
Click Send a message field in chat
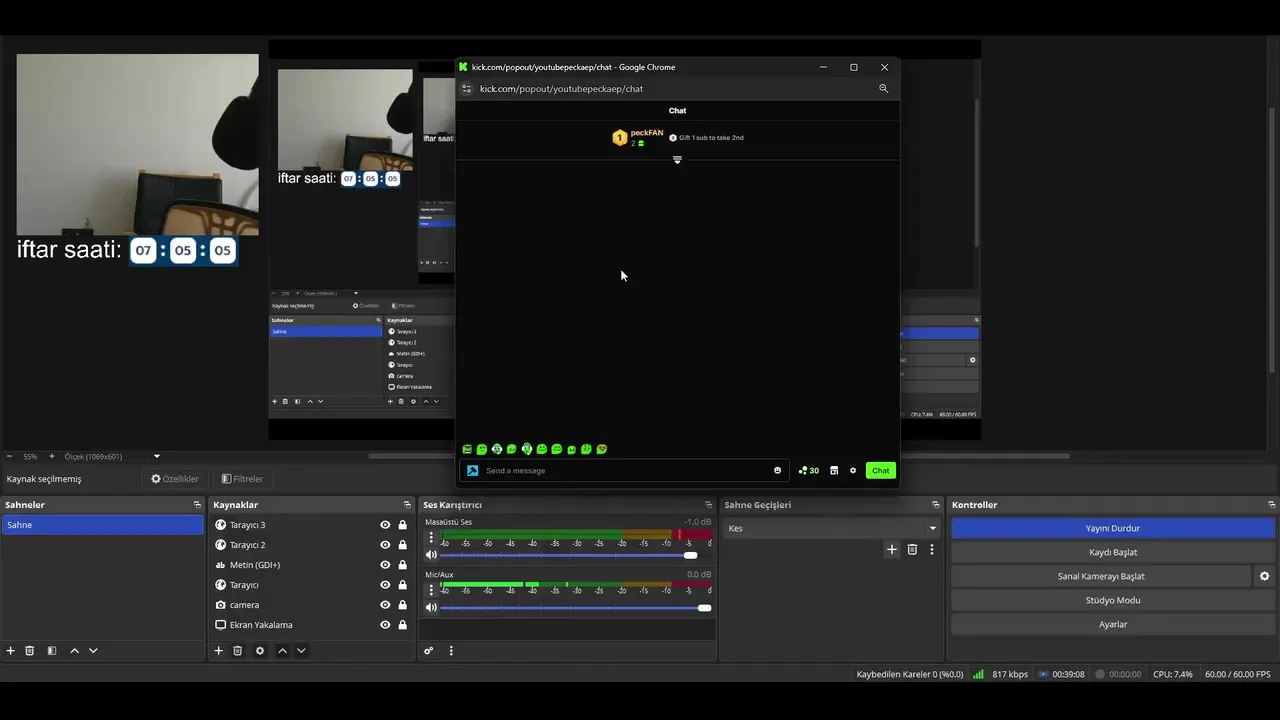[x=625, y=470]
